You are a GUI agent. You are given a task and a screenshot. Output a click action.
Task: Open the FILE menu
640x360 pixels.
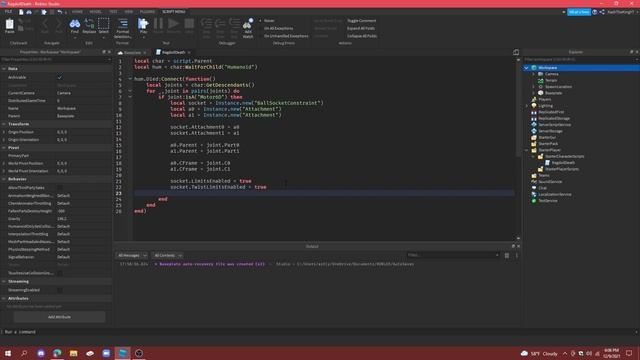9,11
